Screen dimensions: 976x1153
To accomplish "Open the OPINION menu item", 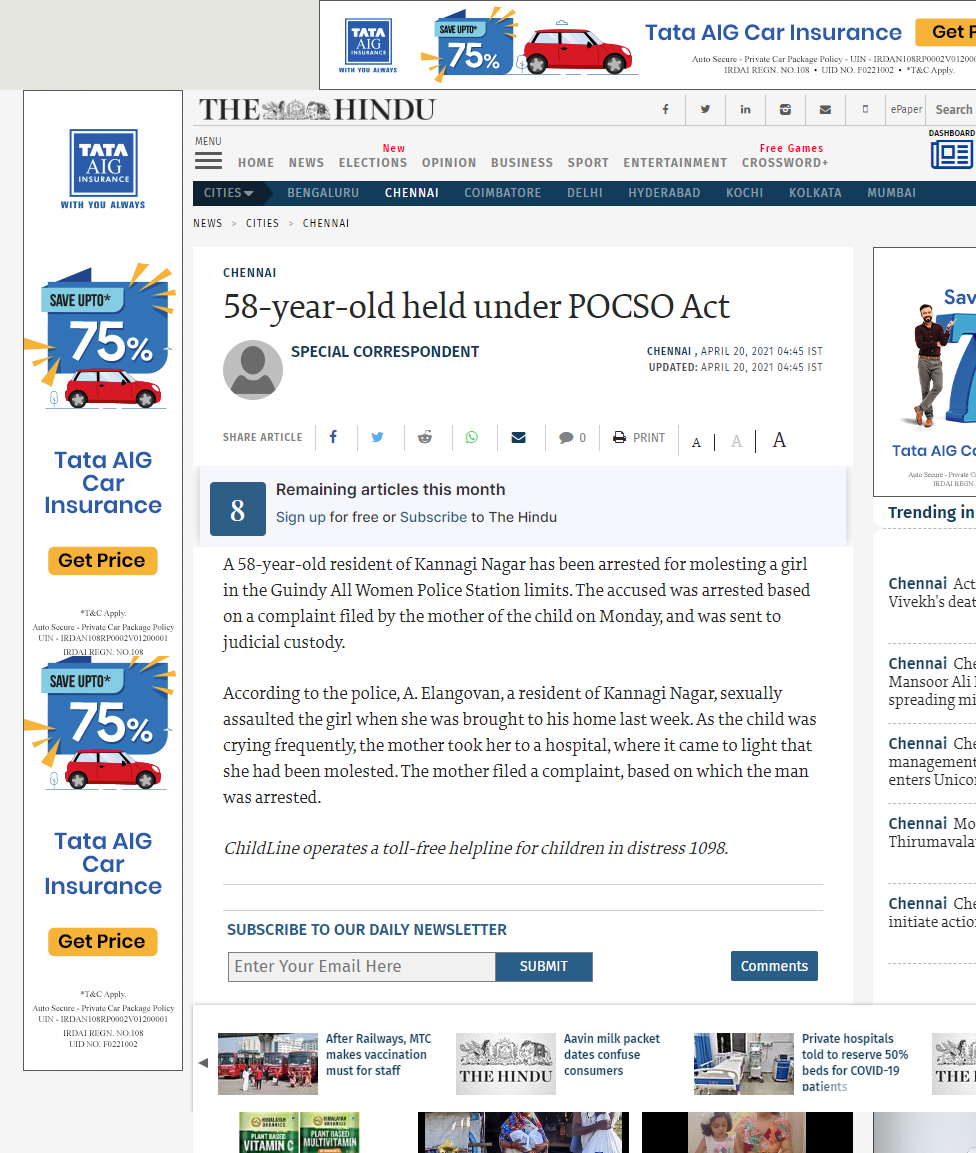I will (449, 163).
